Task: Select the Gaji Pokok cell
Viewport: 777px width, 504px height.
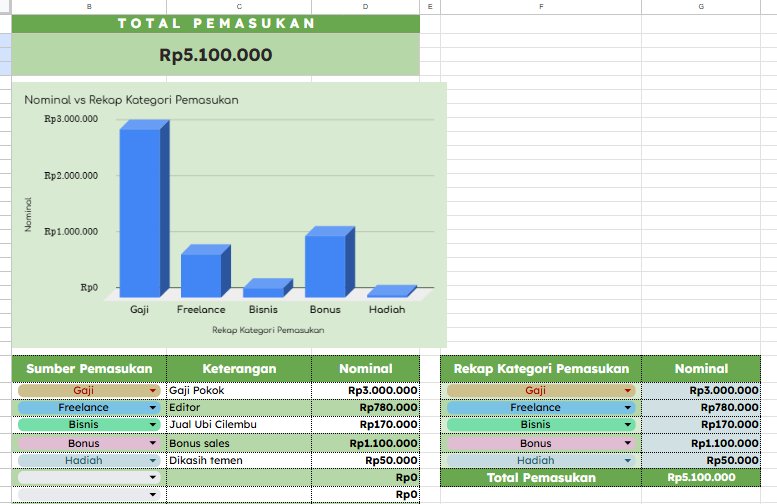Action: (239, 391)
